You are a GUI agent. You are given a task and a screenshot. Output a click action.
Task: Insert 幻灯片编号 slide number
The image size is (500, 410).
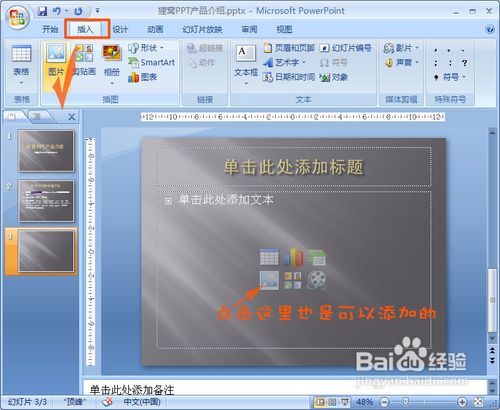345,48
